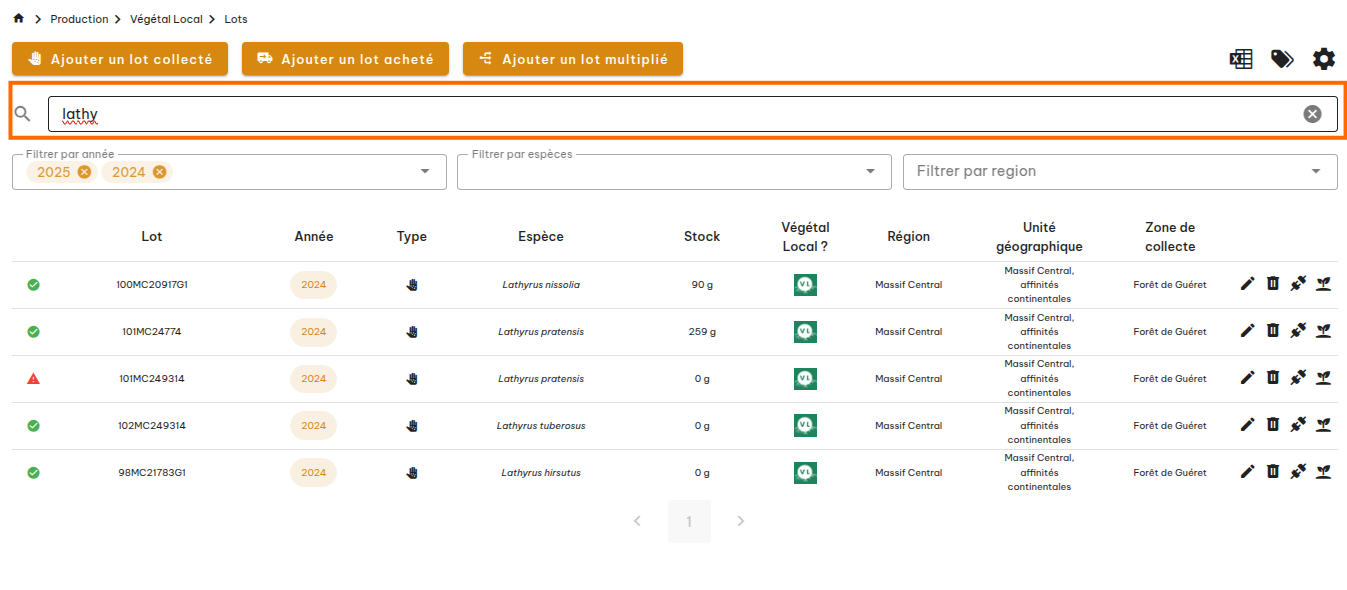Open the labels tag icon
The height and width of the screenshot is (590, 1347).
click(1282, 59)
